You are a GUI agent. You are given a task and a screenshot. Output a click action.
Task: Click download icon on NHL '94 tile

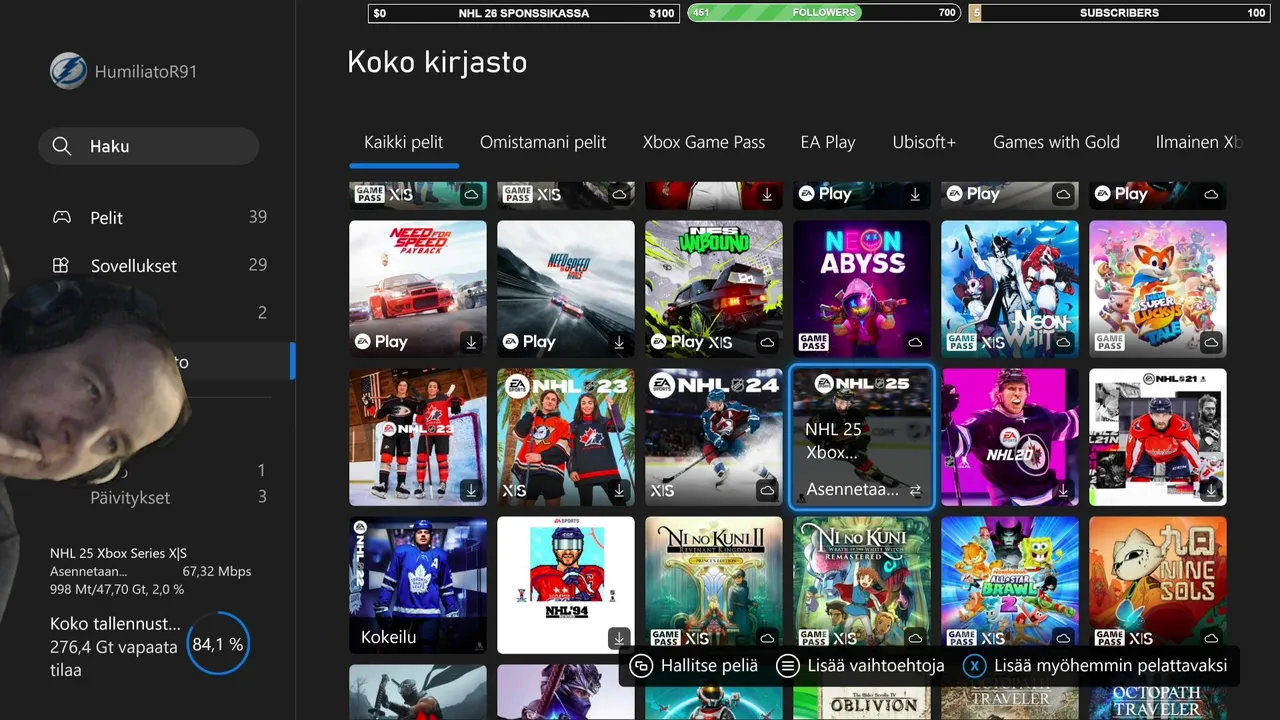coord(619,638)
